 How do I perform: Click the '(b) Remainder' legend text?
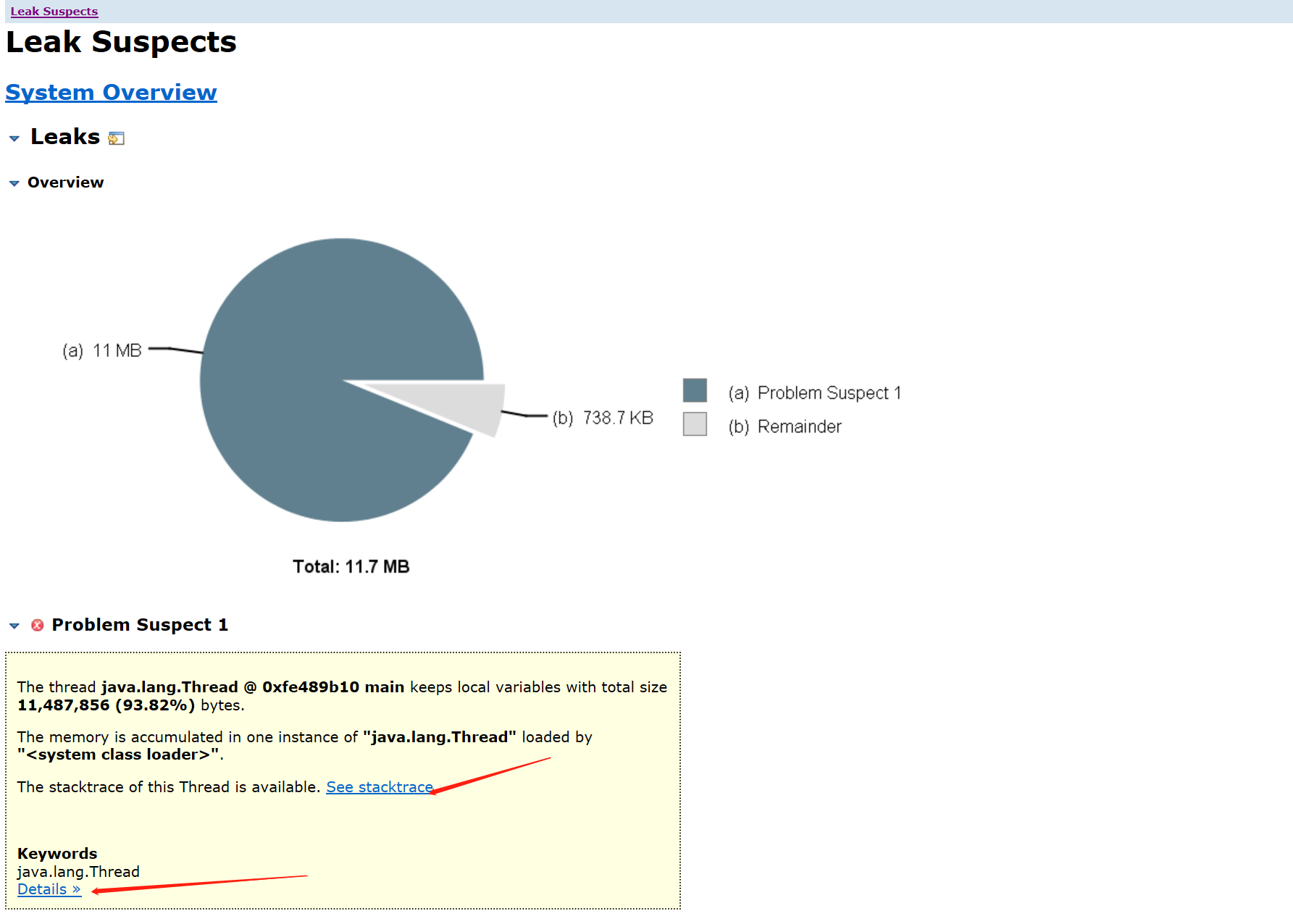coord(785,427)
